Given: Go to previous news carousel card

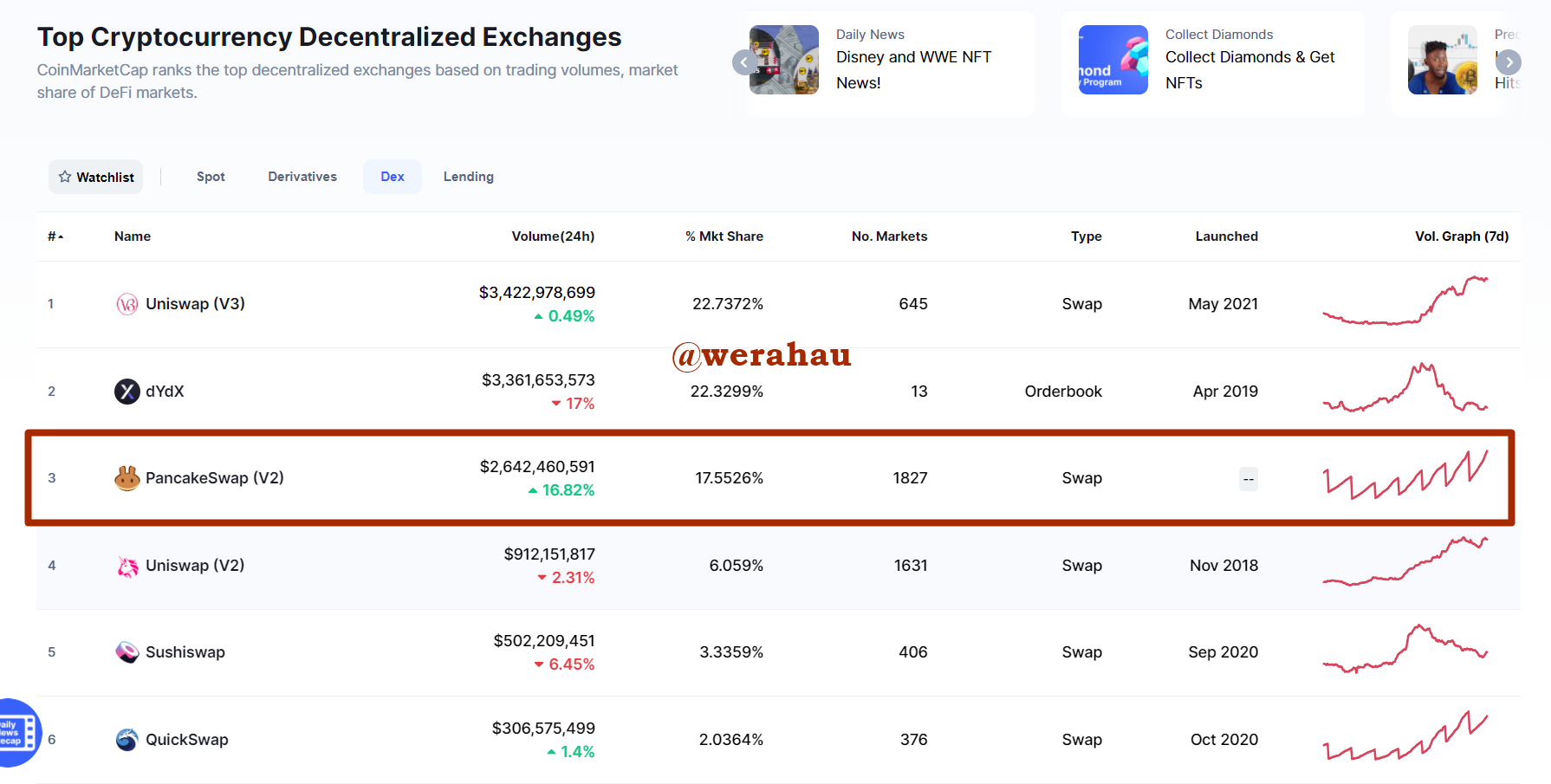Looking at the screenshot, I should pos(744,62).
